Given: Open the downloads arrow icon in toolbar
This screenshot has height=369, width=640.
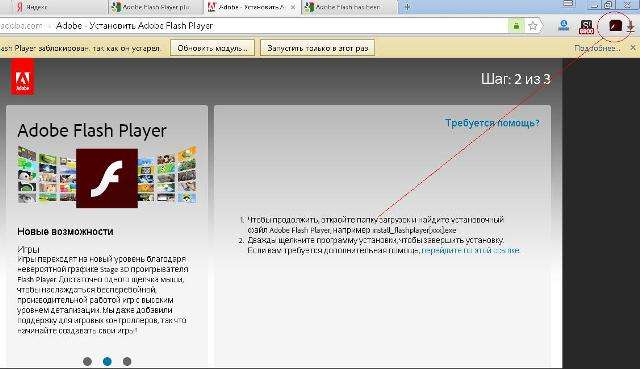Looking at the screenshot, I should tap(631, 27).
